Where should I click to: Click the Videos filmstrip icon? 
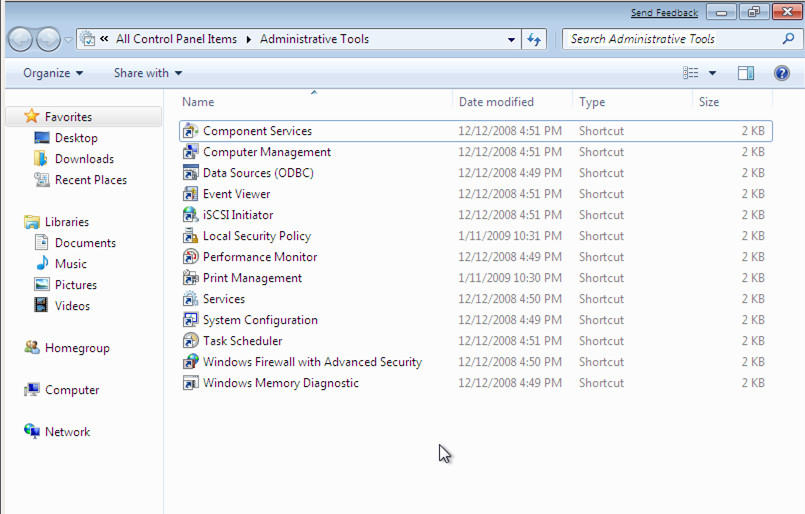point(41,305)
